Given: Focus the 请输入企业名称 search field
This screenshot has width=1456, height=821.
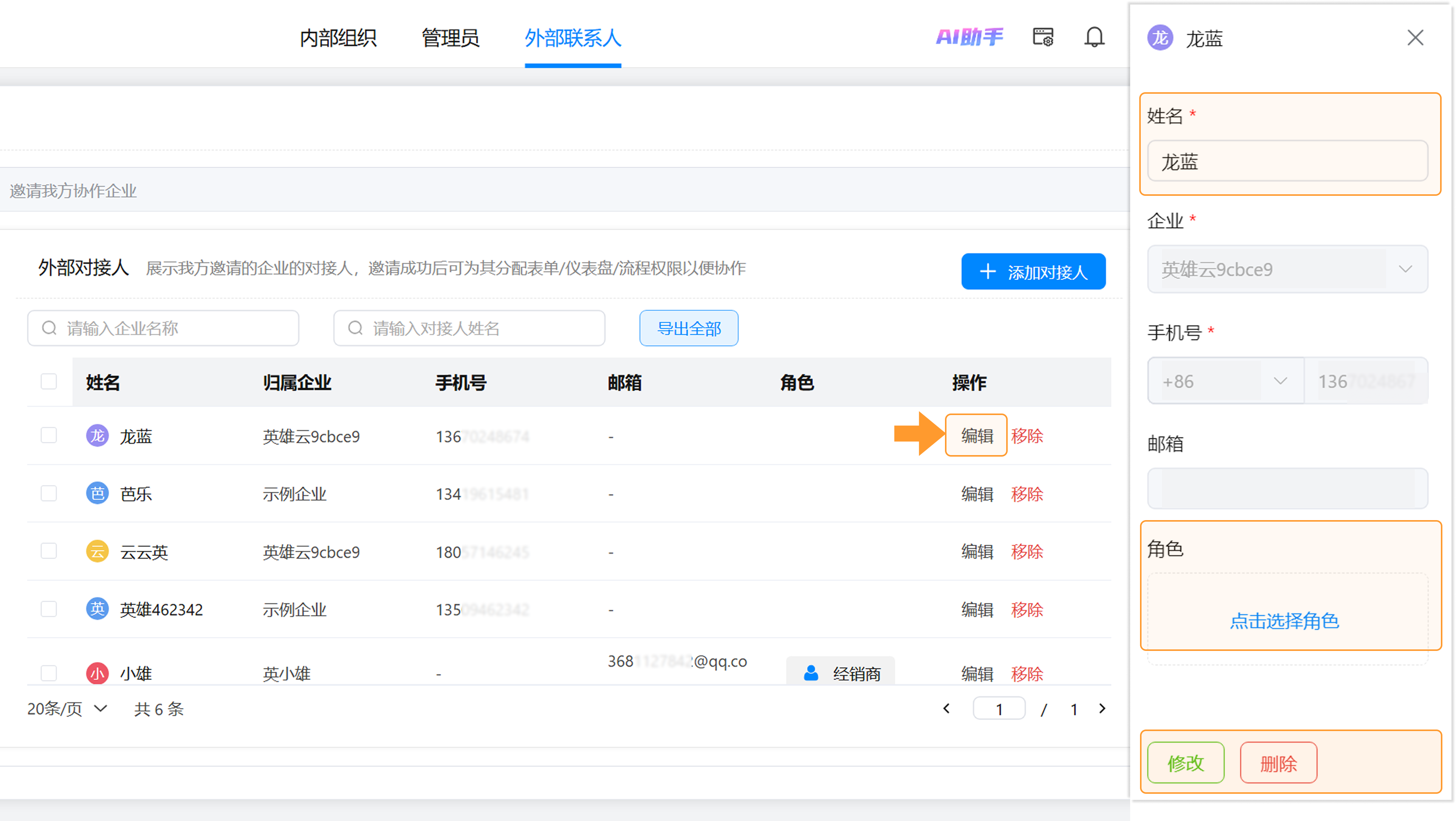Looking at the screenshot, I should click(x=163, y=328).
